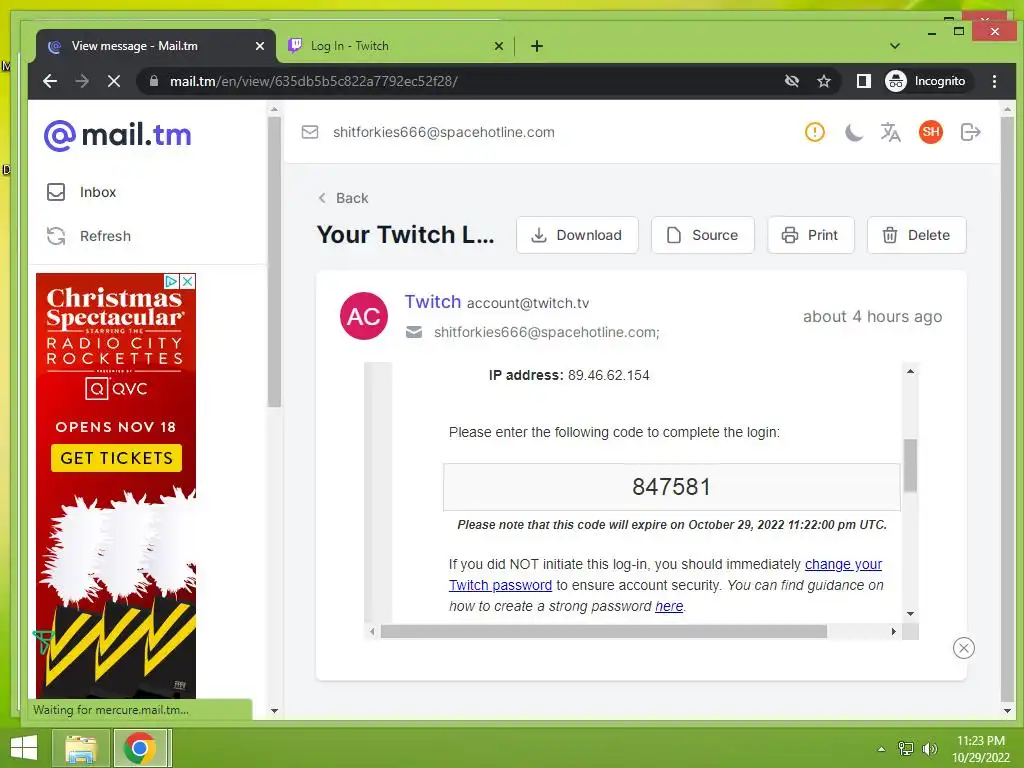Click the horizontal scroll left arrow
1024x768 pixels.
(x=372, y=632)
